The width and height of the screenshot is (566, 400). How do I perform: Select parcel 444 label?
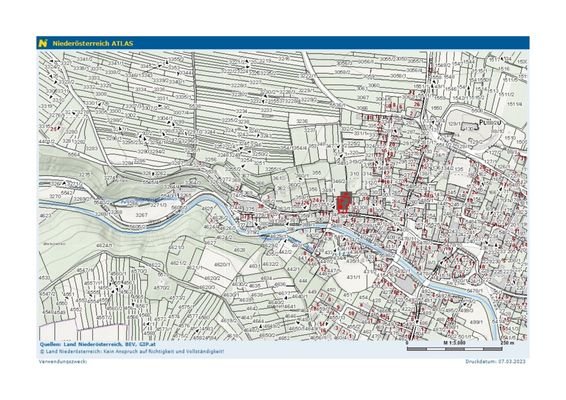(x=303, y=281)
